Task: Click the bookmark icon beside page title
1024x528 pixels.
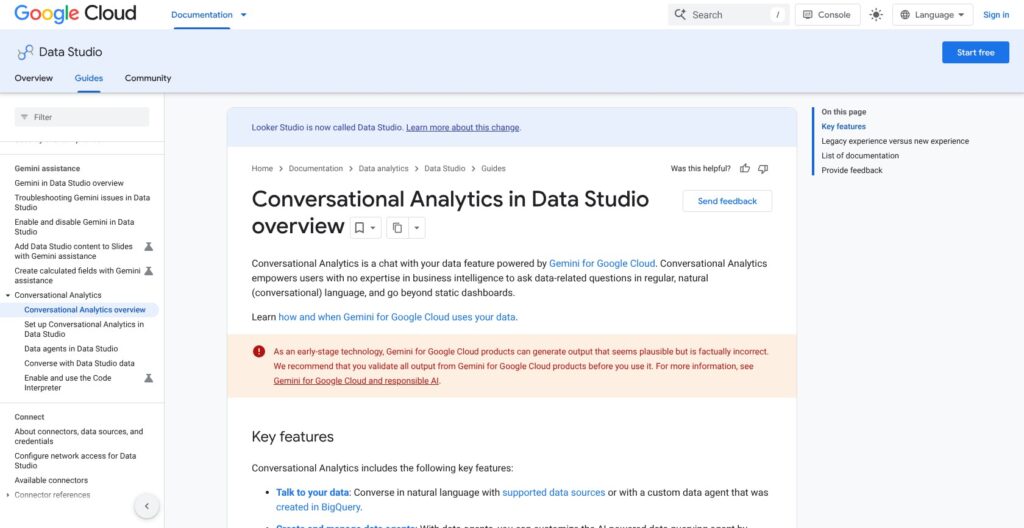Action: pos(359,227)
